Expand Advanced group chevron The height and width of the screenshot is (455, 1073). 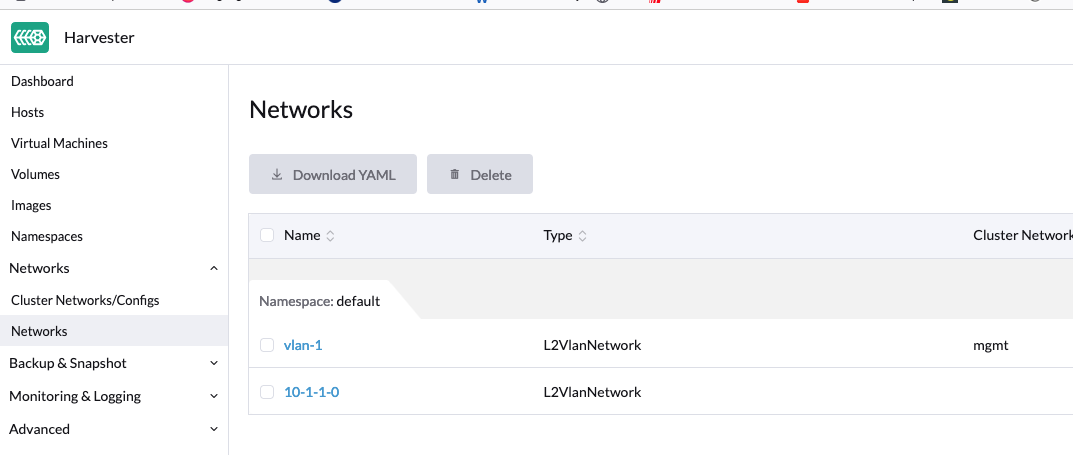click(x=214, y=429)
